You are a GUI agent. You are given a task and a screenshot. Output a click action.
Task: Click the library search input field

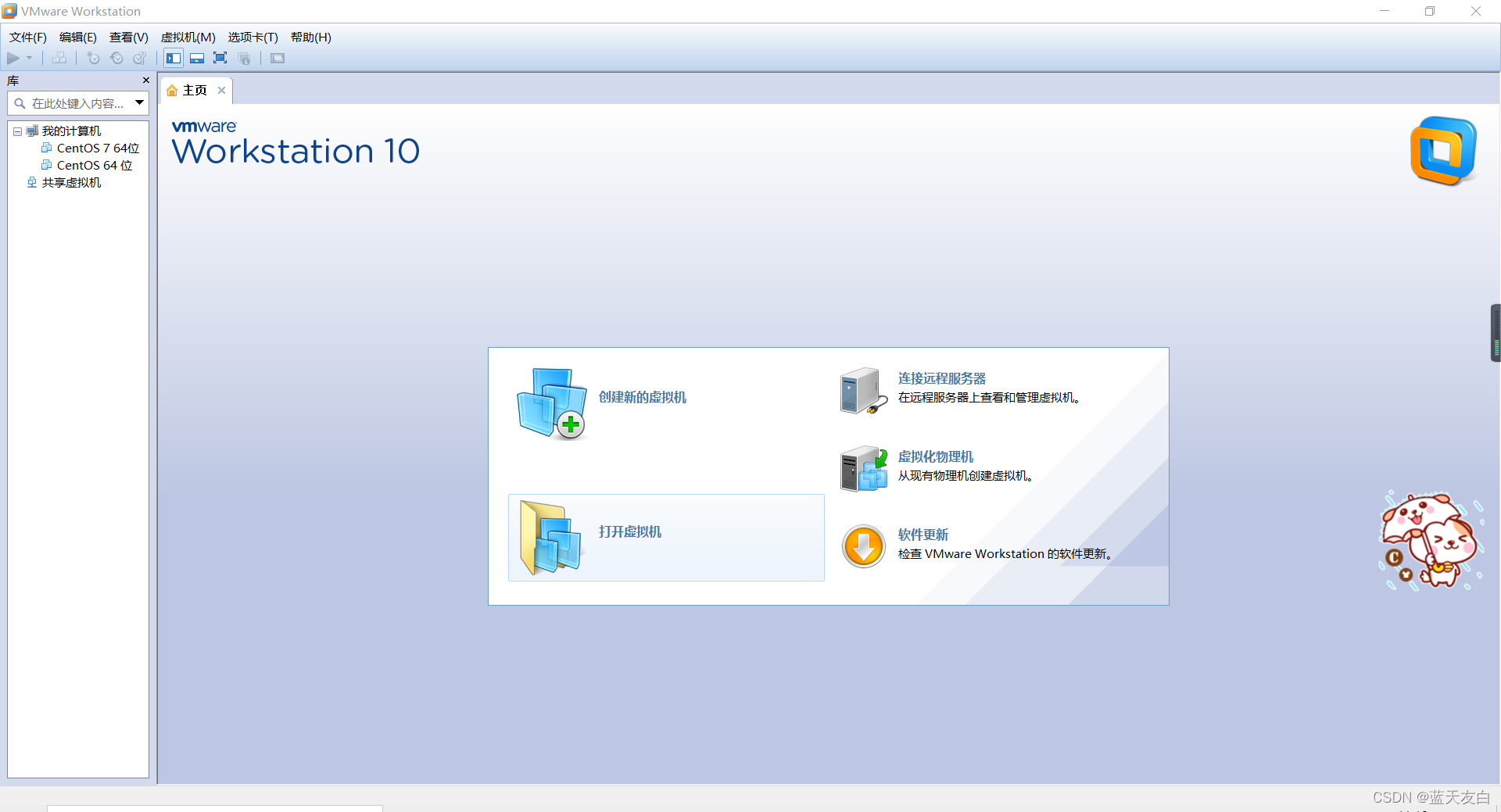(78, 103)
